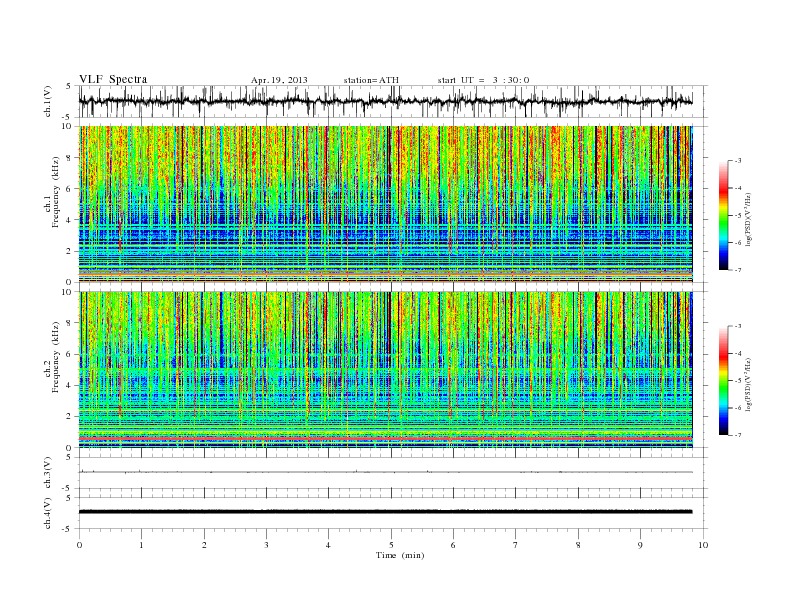Screen dimensions: 792x612
Task: Click bottom time-axis tick label "5"
Action: pos(391,545)
